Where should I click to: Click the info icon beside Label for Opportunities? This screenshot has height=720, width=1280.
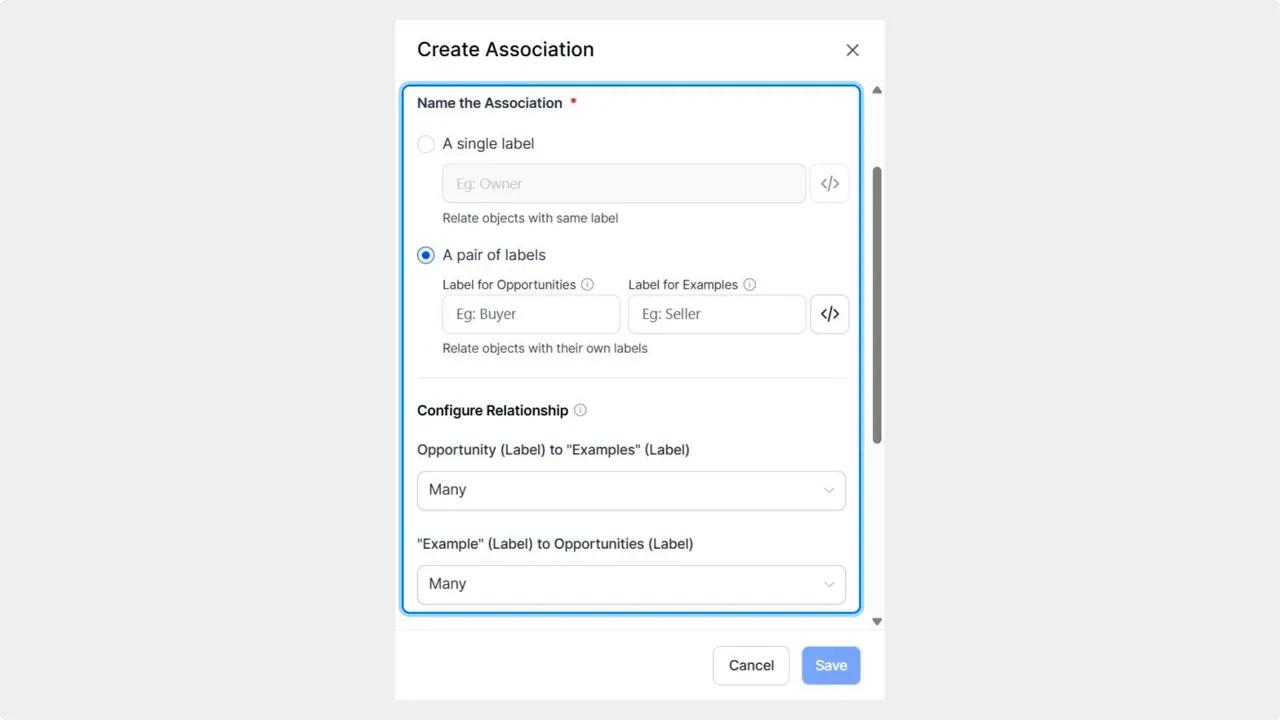pyautogui.click(x=587, y=284)
